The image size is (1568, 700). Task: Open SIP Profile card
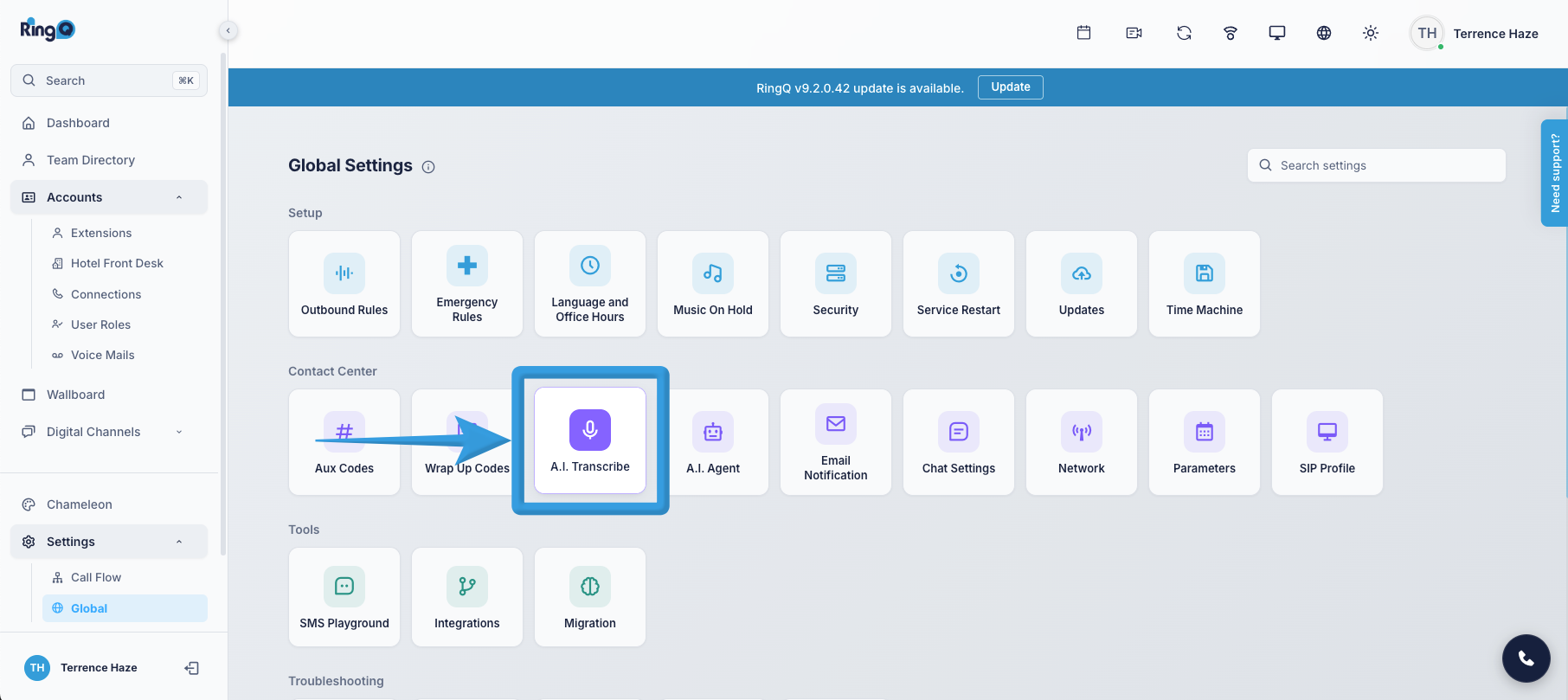coord(1327,442)
